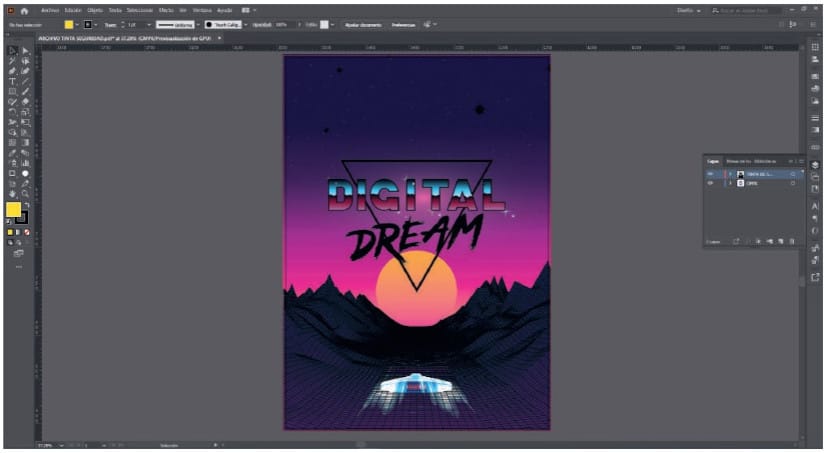The width and height of the screenshot is (827, 453).
Task: Select the Type tool
Action: coord(12,81)
